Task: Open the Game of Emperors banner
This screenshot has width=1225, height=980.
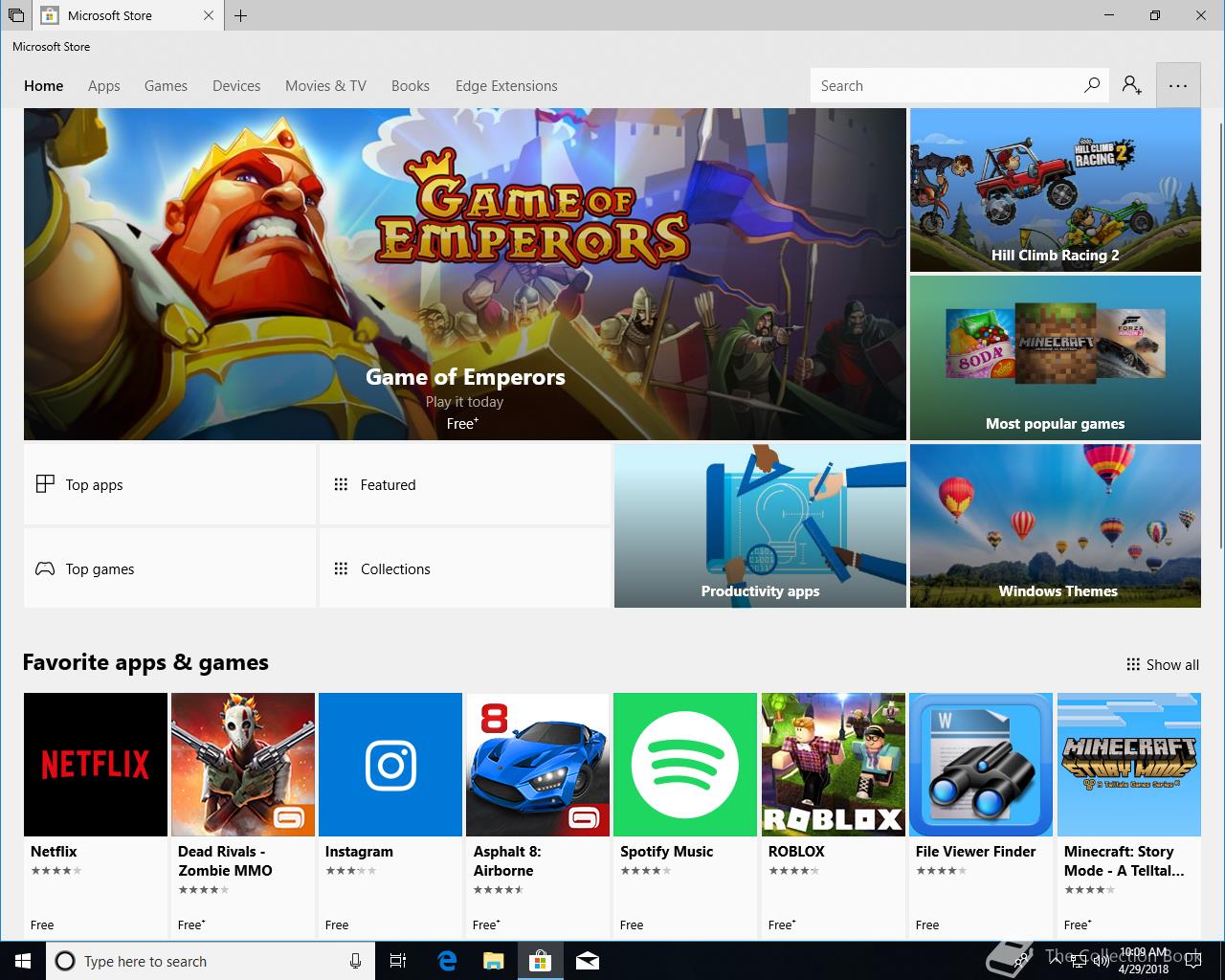Action: [x=465, y=274]
